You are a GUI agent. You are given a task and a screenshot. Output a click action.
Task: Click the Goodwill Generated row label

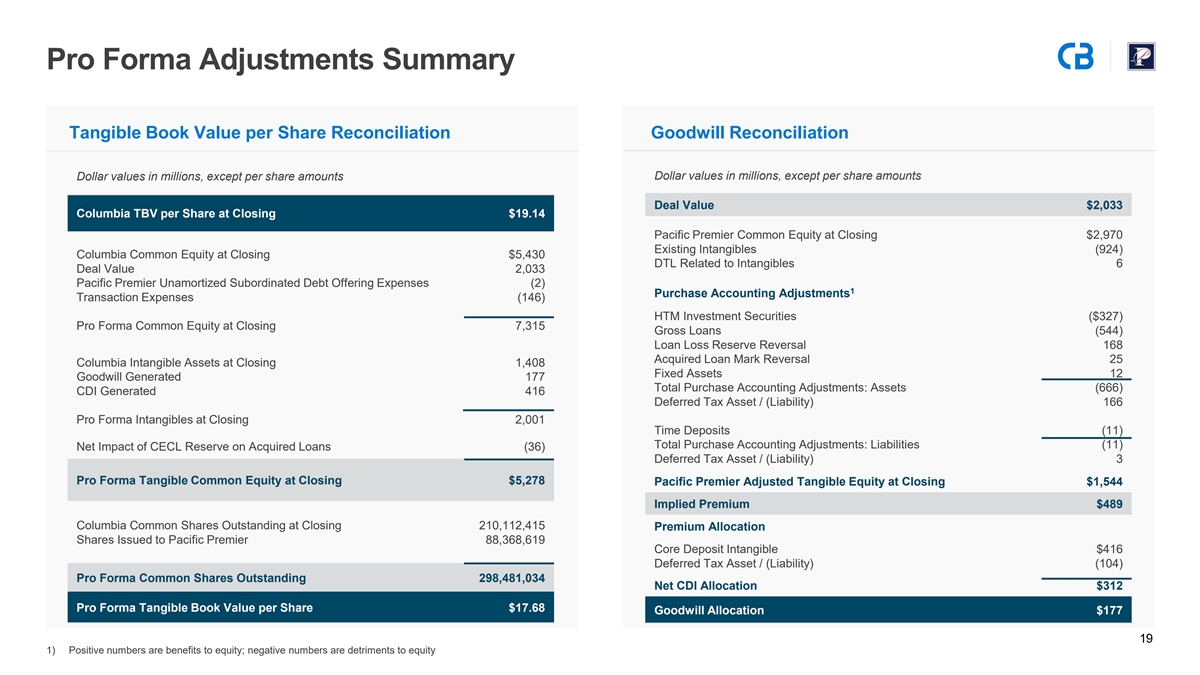click(x=129, y=377)
